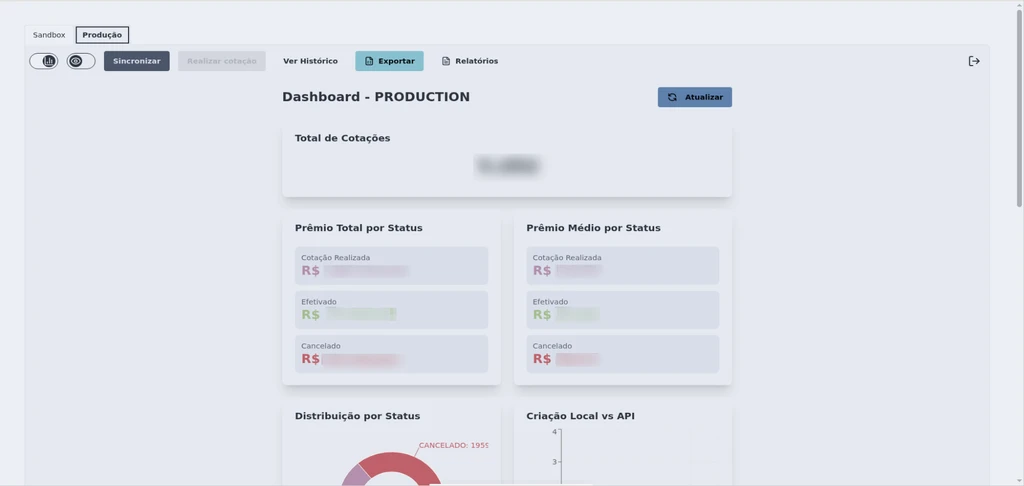The height and width of the screenshot is (486, 1024).
Task: Click the Exportar button
Action: click(x=389, y=61)
